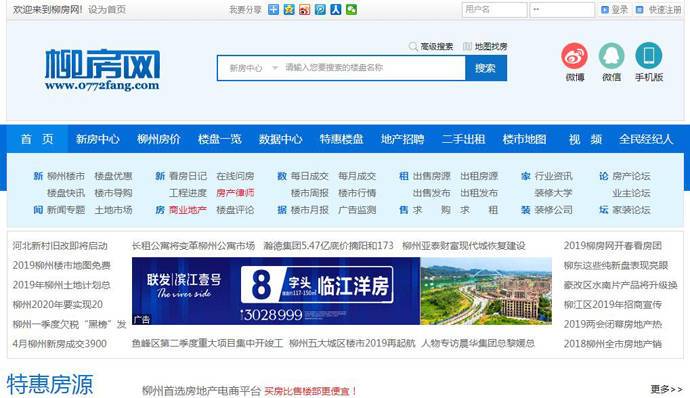Open headline 柳州亚泰财富现代城恢复建设
690x398 pixels.
464,246
